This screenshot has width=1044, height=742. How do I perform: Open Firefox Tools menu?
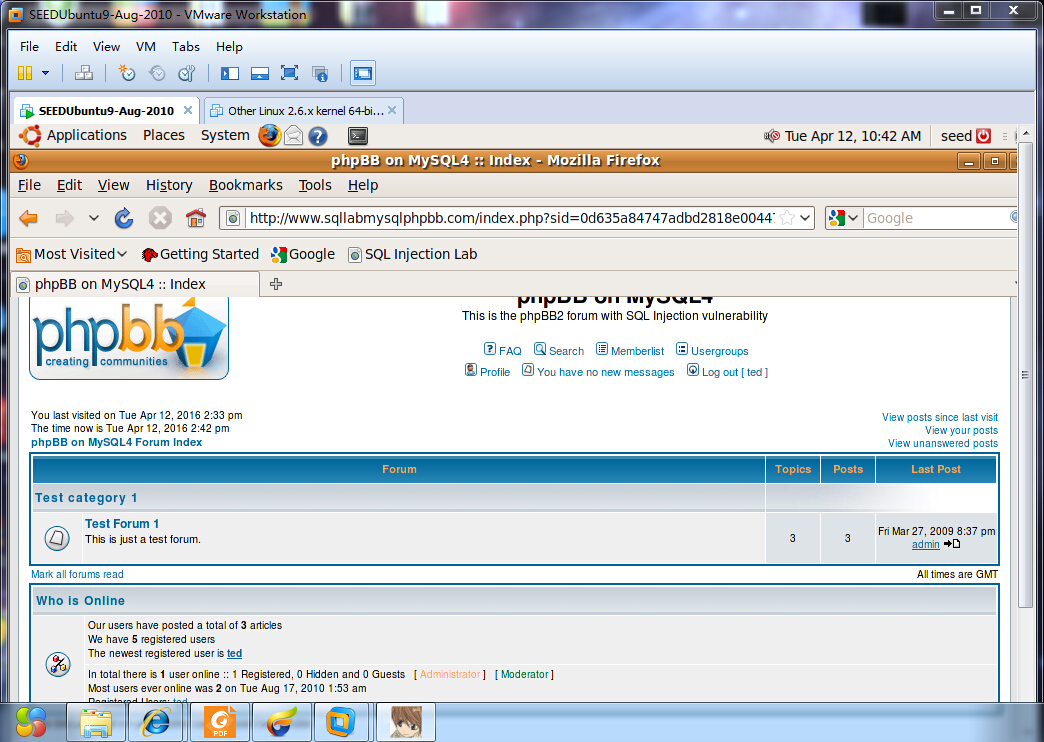[315, 185]
